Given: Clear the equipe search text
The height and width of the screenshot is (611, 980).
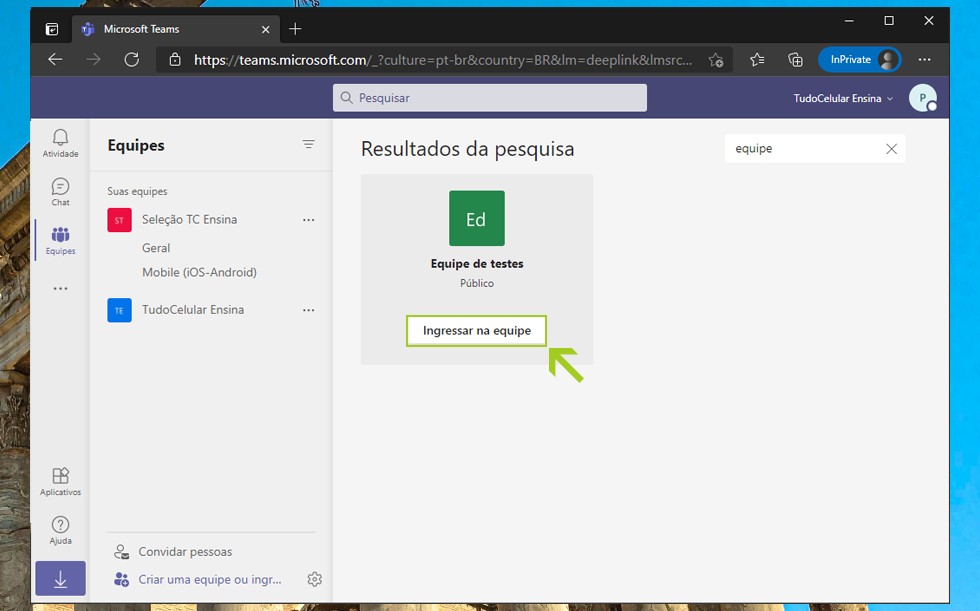Looking at the screenshot, I should pyautogui.click(x=892, y=149).
